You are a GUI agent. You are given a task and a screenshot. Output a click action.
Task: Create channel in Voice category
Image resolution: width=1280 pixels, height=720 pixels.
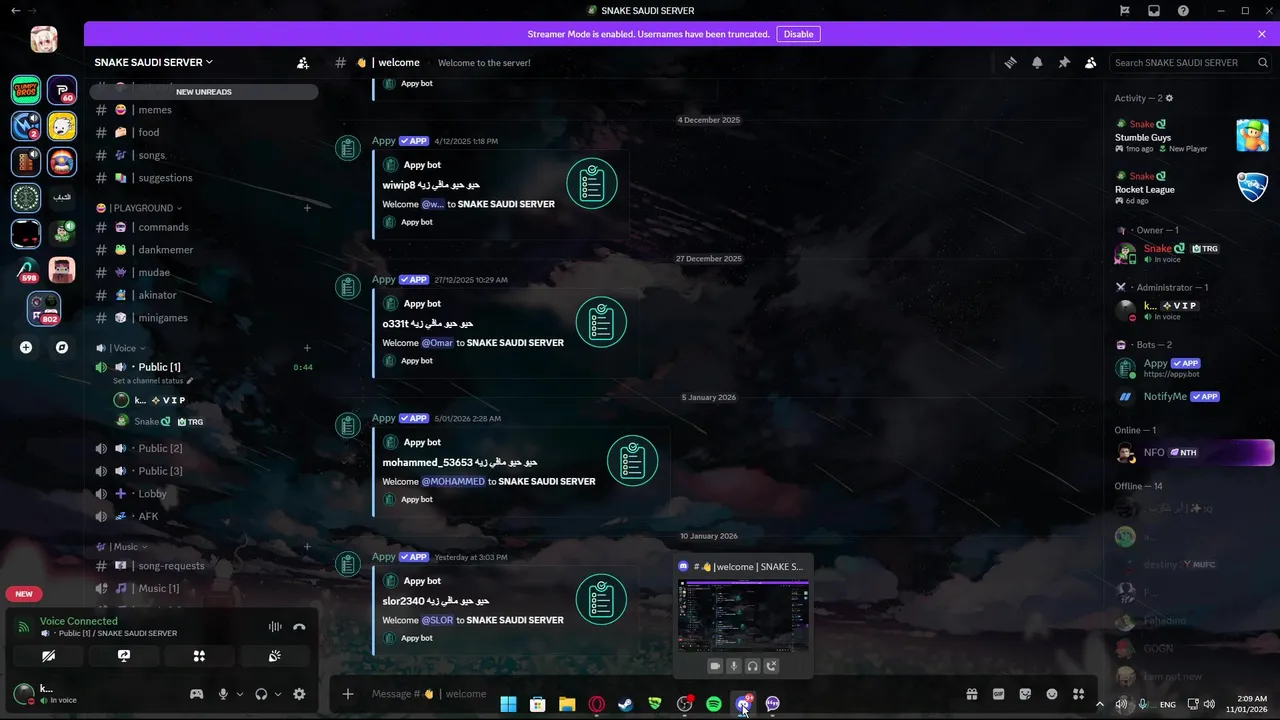click(307, 348)
